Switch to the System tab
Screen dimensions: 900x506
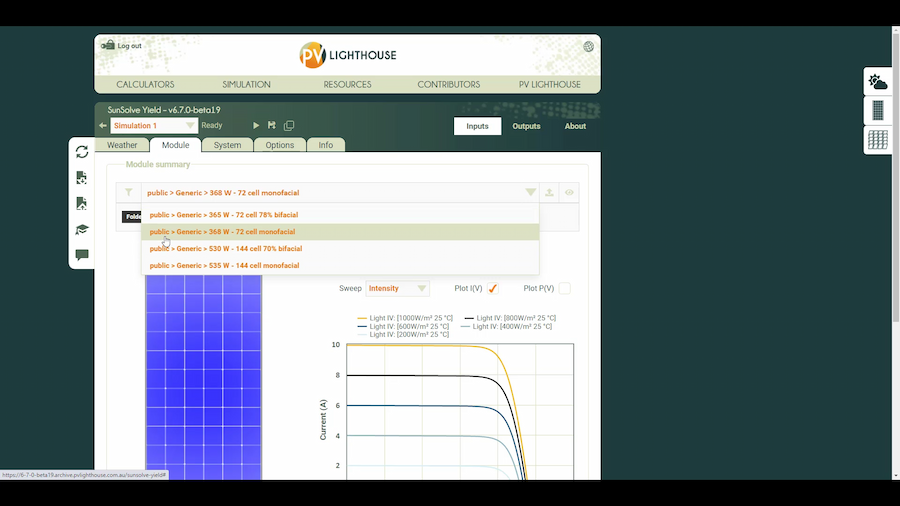tap(227, 145)
